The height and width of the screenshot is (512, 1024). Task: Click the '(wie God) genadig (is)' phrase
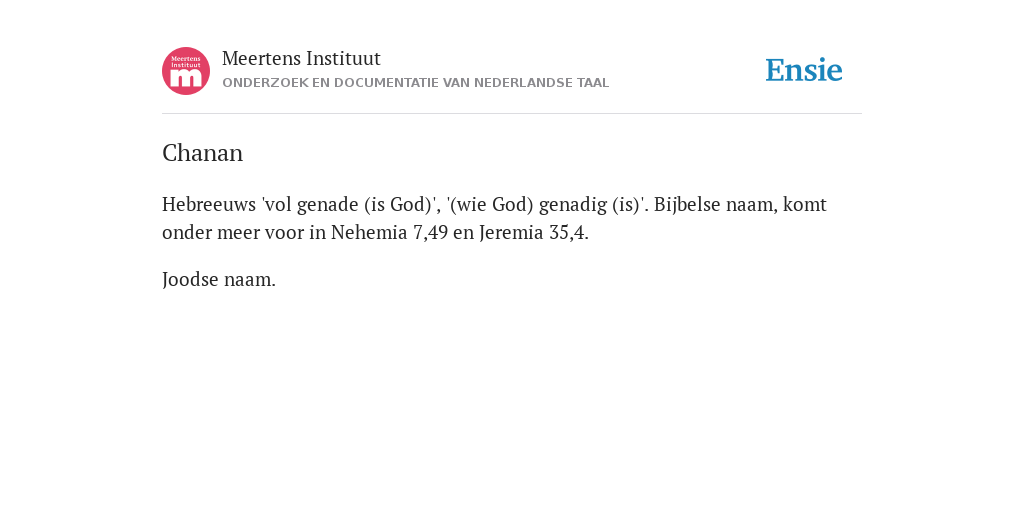(x=547, y=204)
